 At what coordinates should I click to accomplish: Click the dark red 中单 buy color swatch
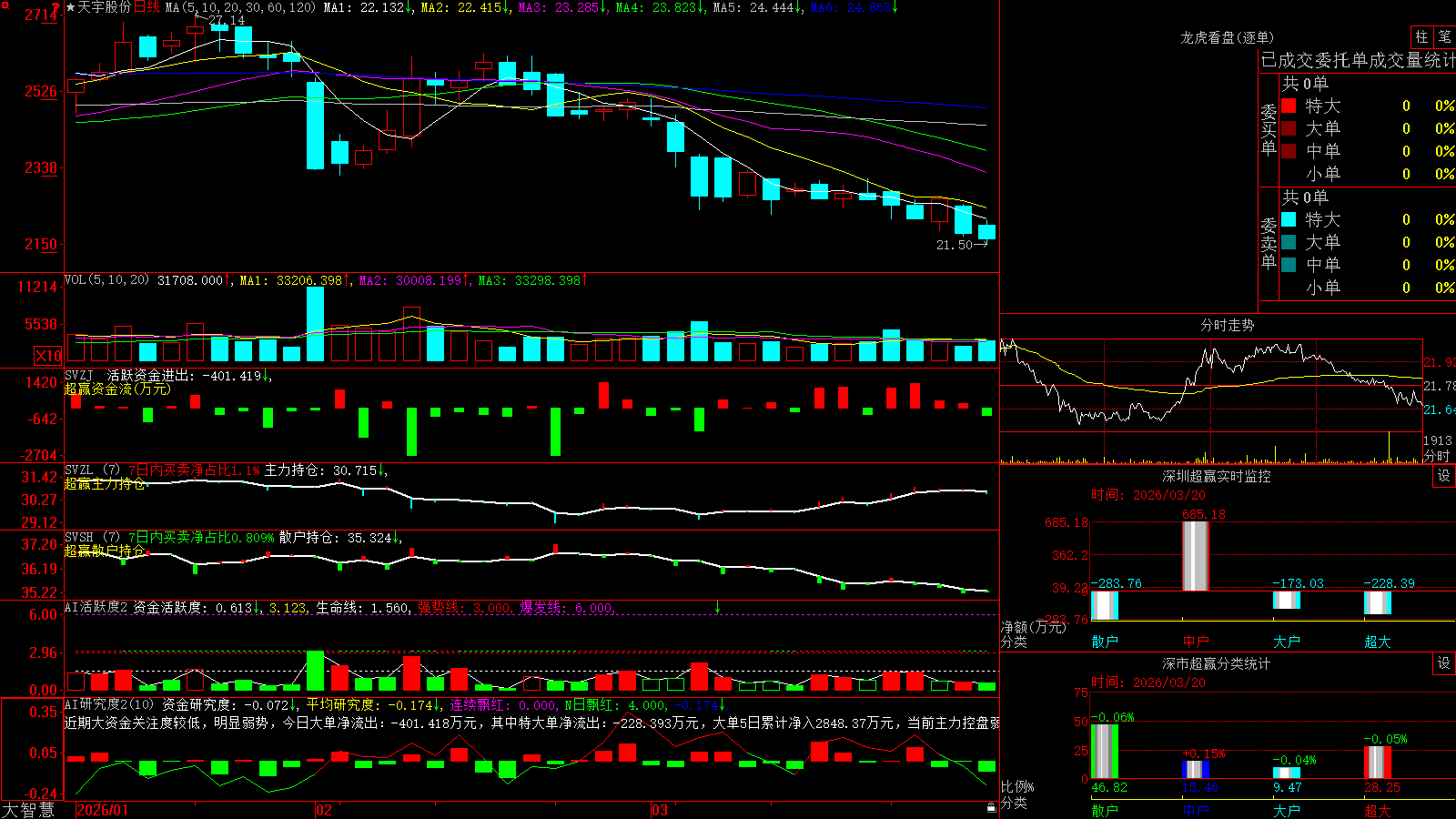[1289, 151]
